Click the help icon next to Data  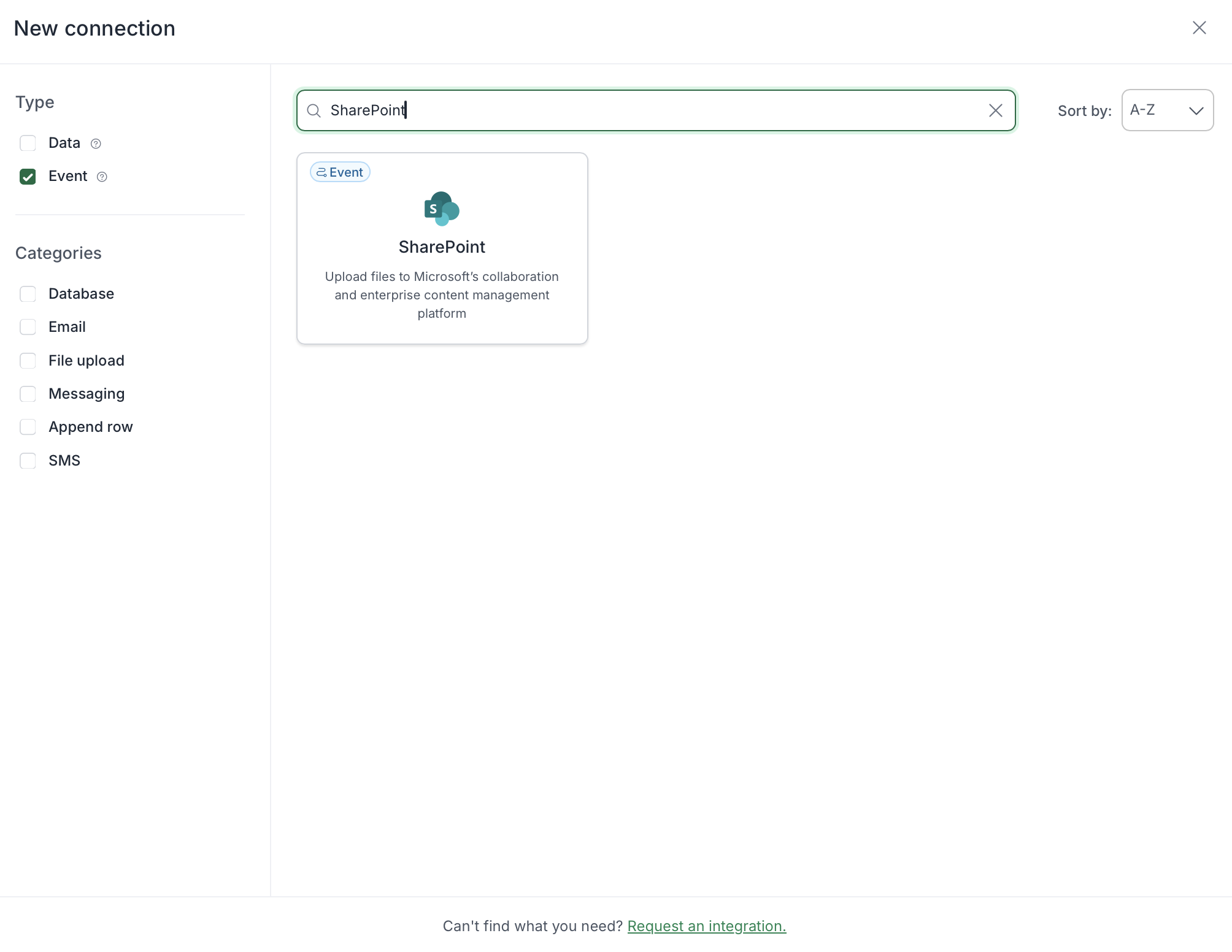pos(96,143)
